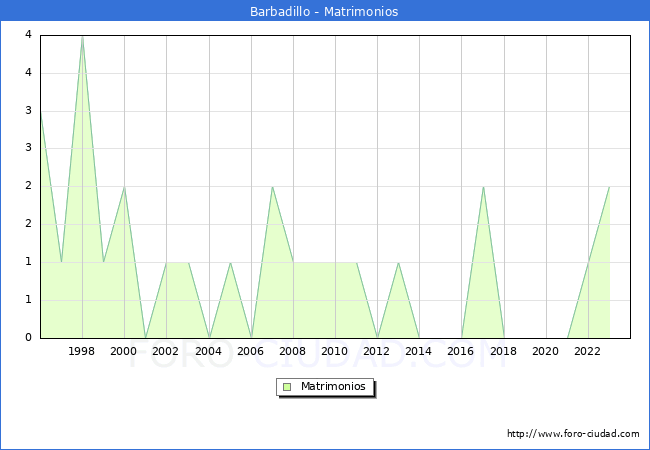This screenshot has height=450, width=650.
Task: Click the 2017 peak data point
Action: (483, 187)
